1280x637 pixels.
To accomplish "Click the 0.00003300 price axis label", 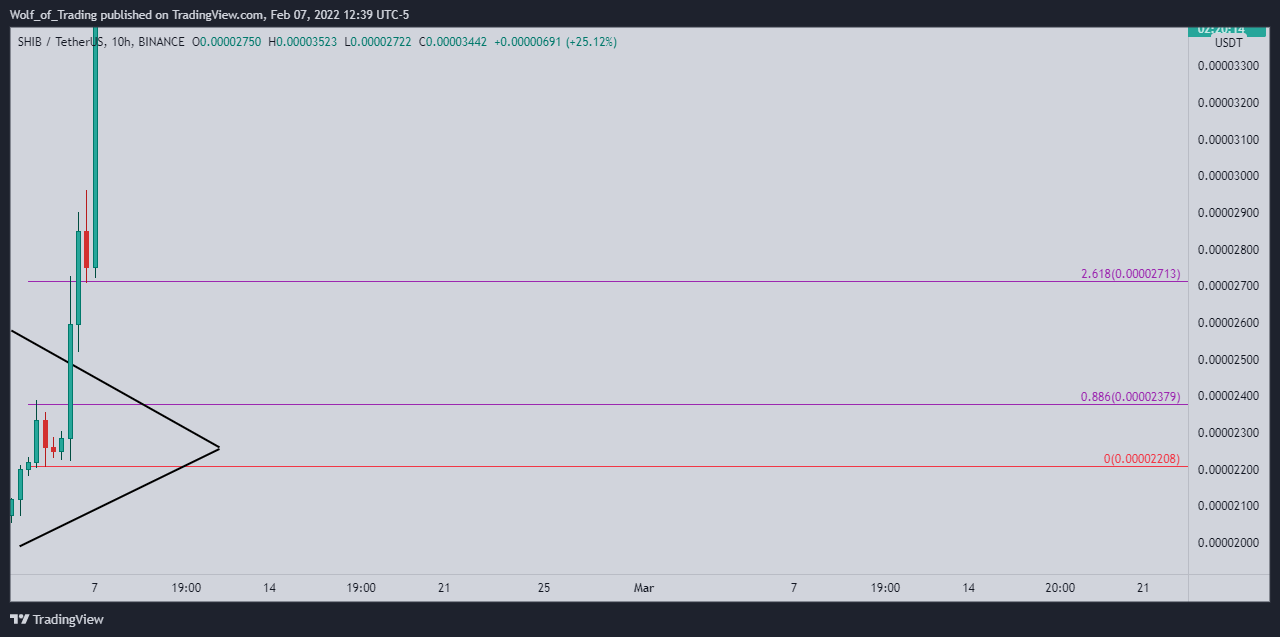I will pyautogui.click(x=1228, y=66).
